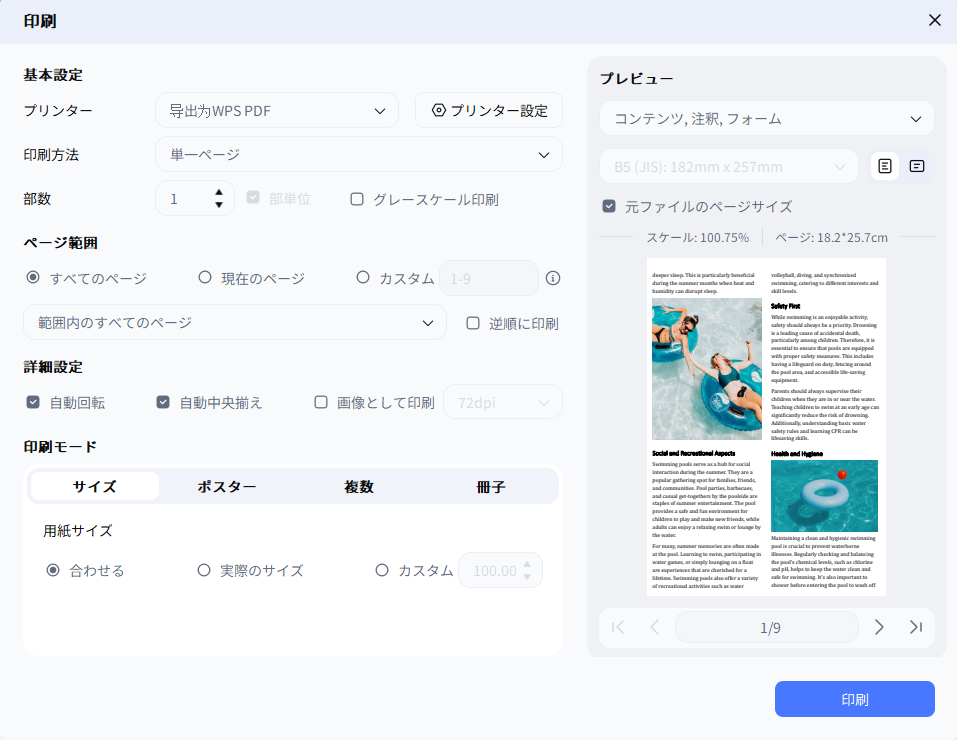Decrease copies count with down arrow
The width and height of the screenshot is (957, 740).
point(219,205)
